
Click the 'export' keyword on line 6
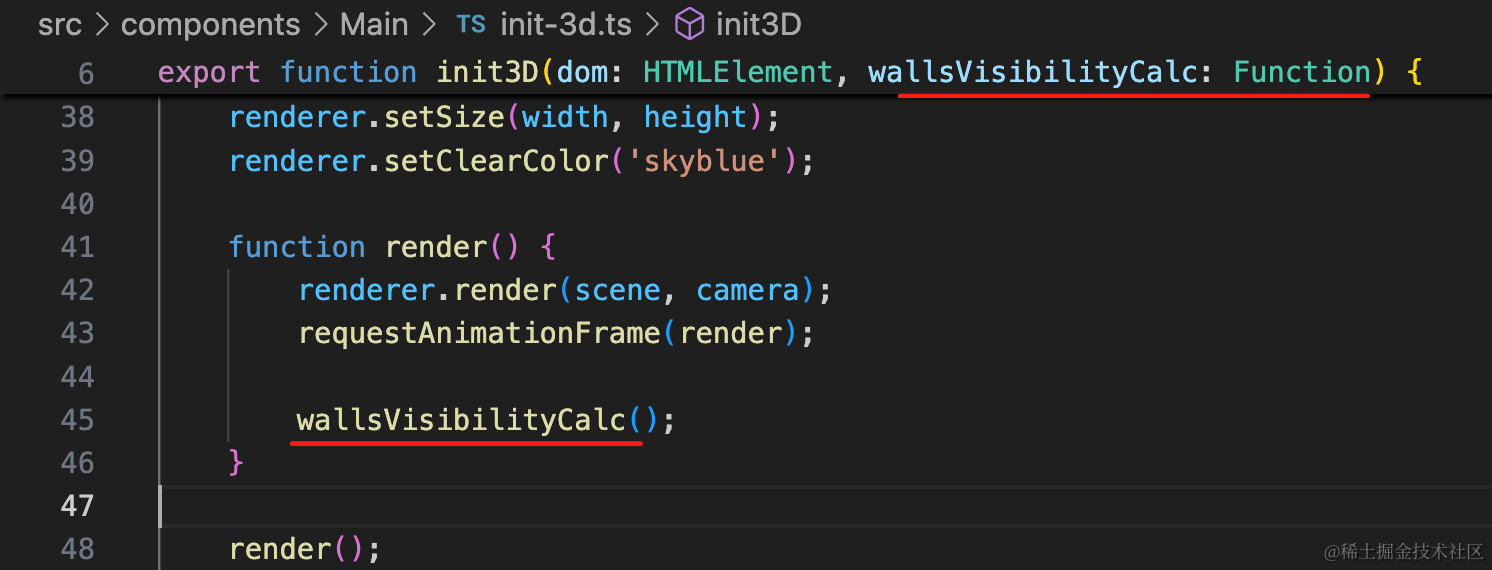pos(209,72)
